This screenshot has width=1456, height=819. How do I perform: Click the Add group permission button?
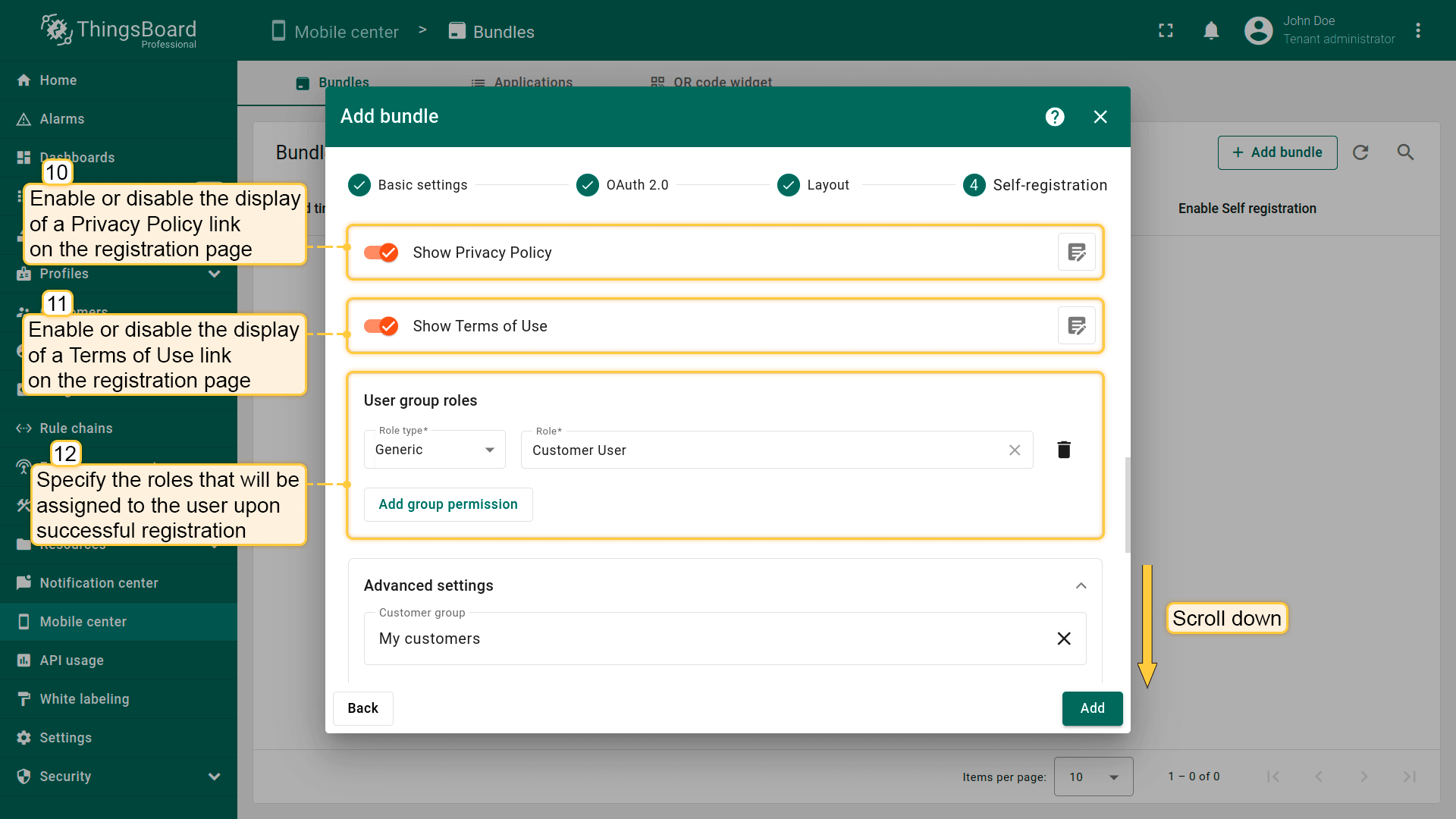[448, 504]
